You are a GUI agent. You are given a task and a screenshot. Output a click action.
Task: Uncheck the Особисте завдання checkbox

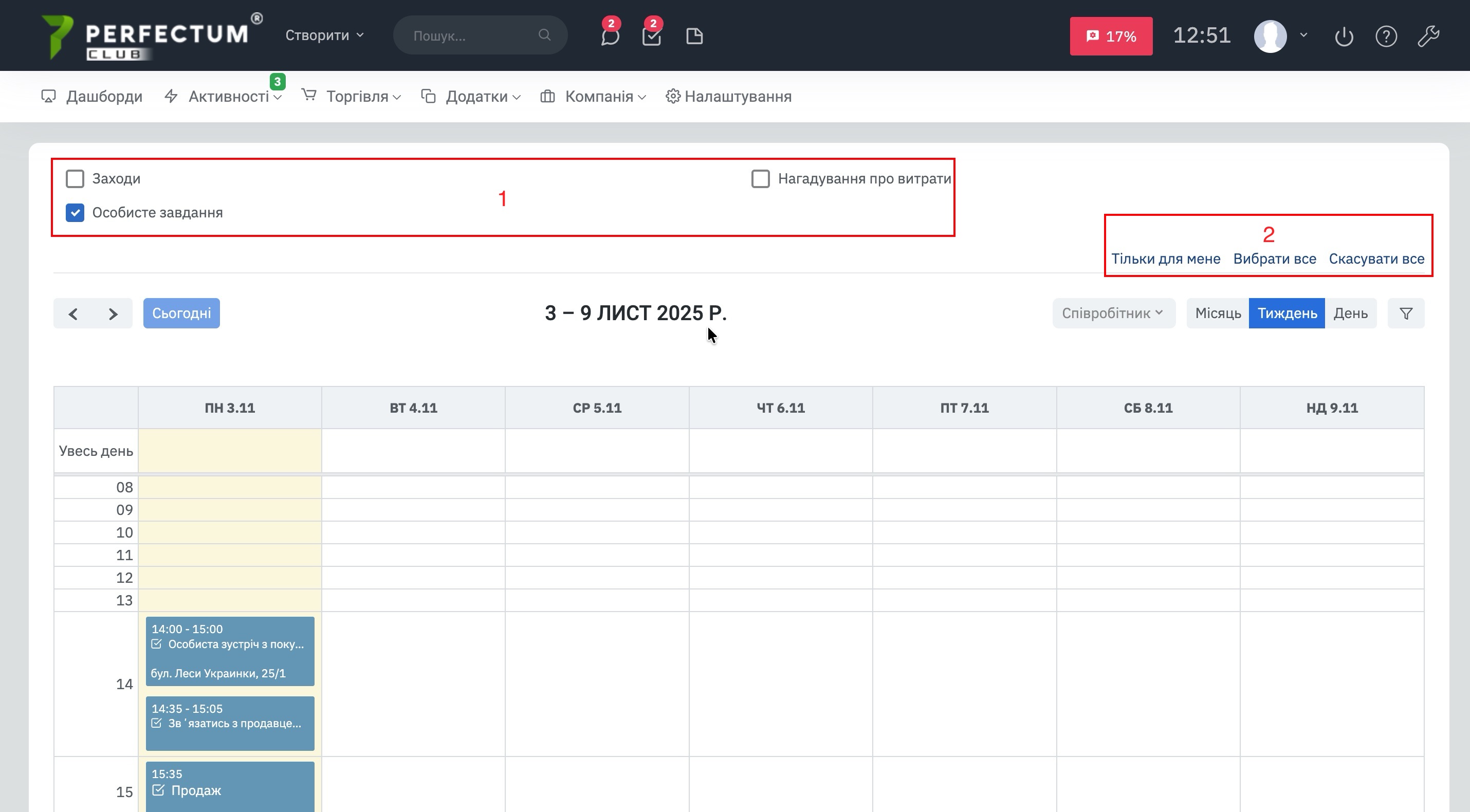[x=75, y=212]
